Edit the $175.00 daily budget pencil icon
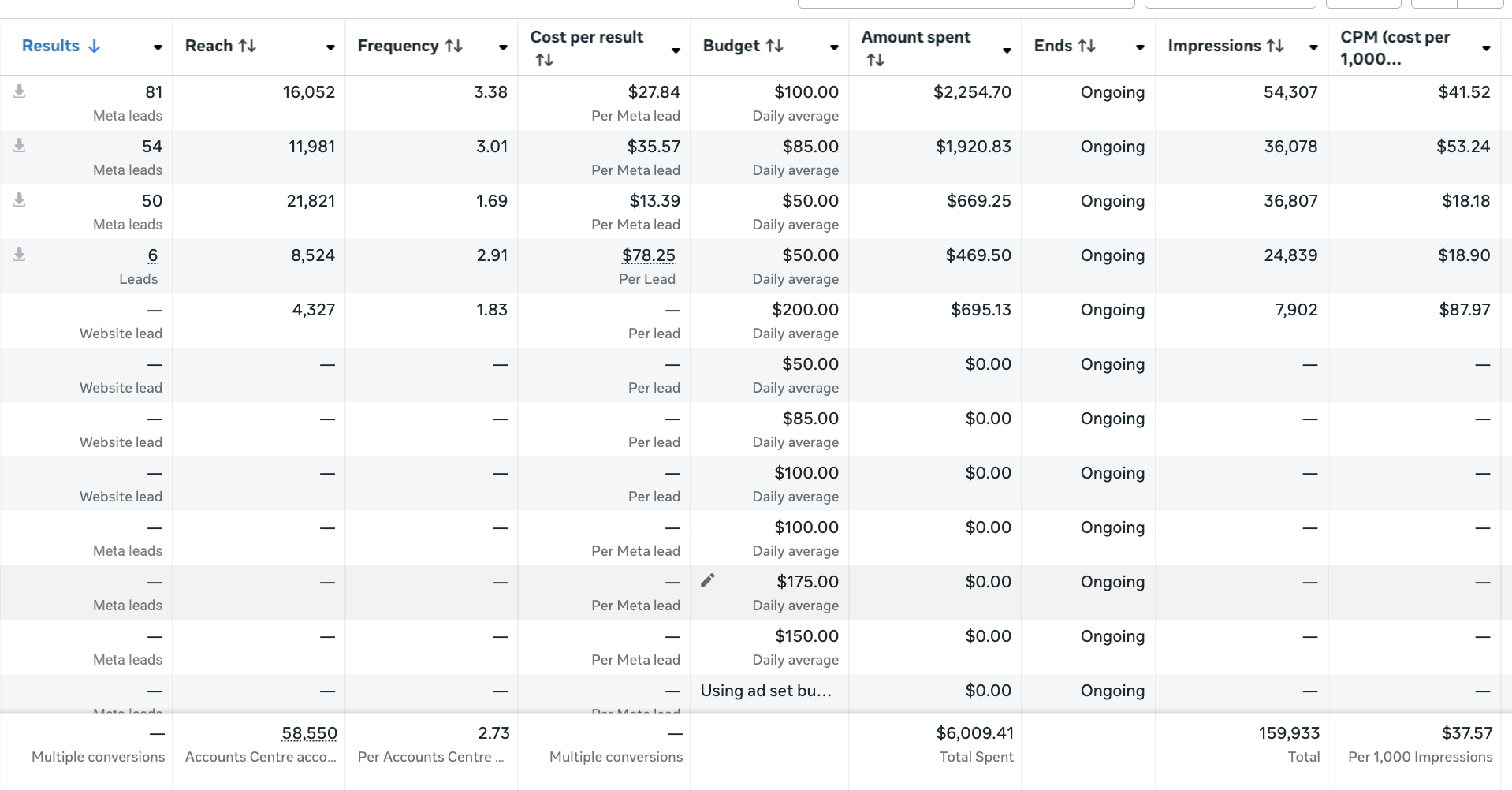This screenshot has height=790, width=1512. click(x=708, y=581)
